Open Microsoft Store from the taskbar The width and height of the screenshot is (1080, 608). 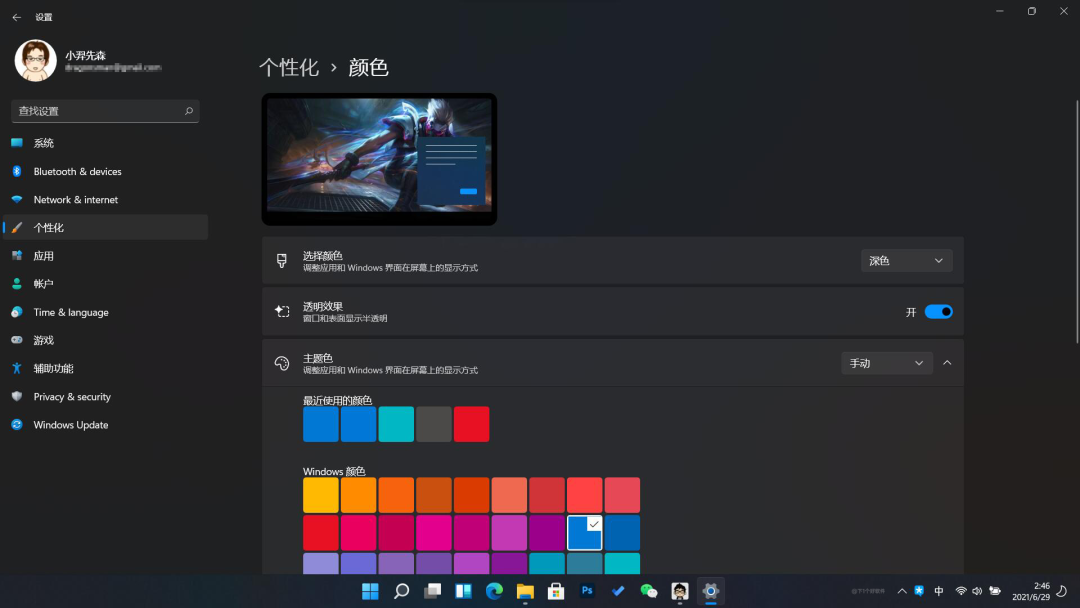[556, 591]
